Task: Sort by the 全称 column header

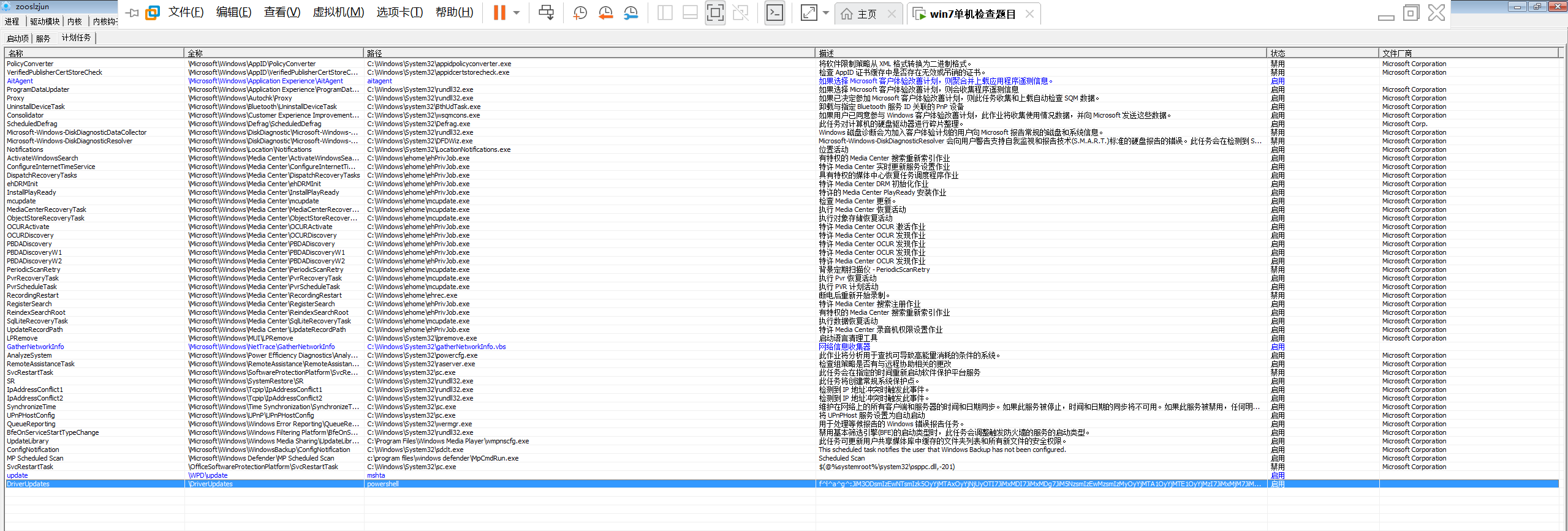Action: click(x=274, y=53)
